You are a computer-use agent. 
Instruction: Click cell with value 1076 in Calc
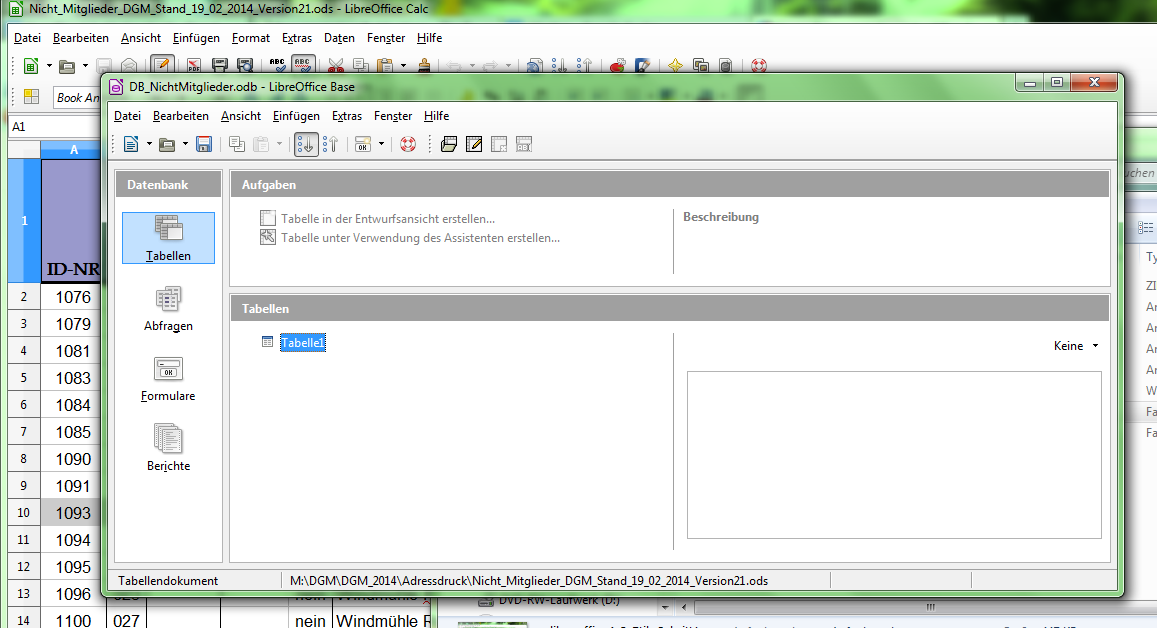click(x=71, y=297)
